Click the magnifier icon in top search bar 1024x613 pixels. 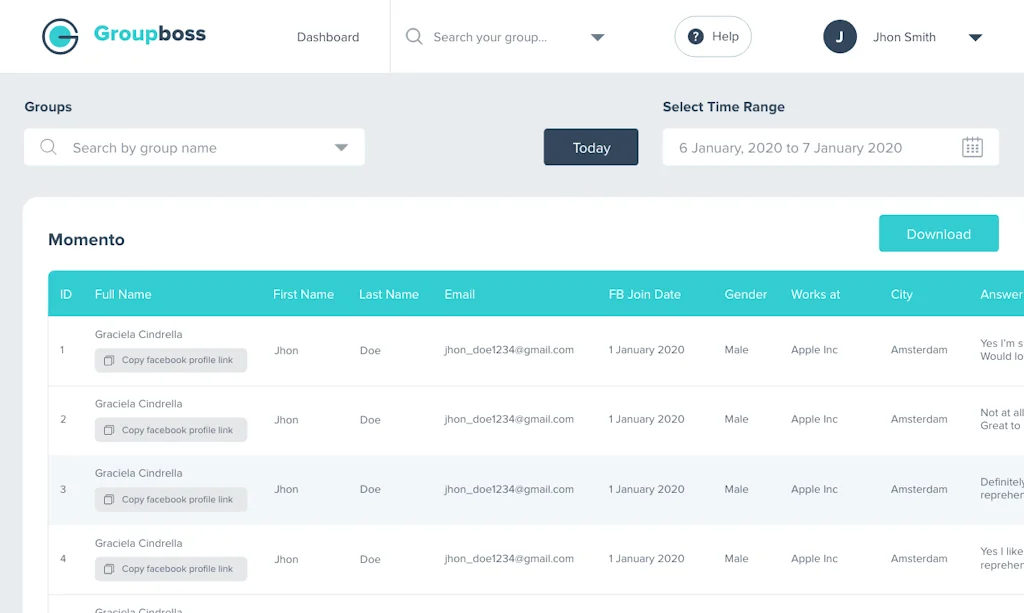[414, 37]
